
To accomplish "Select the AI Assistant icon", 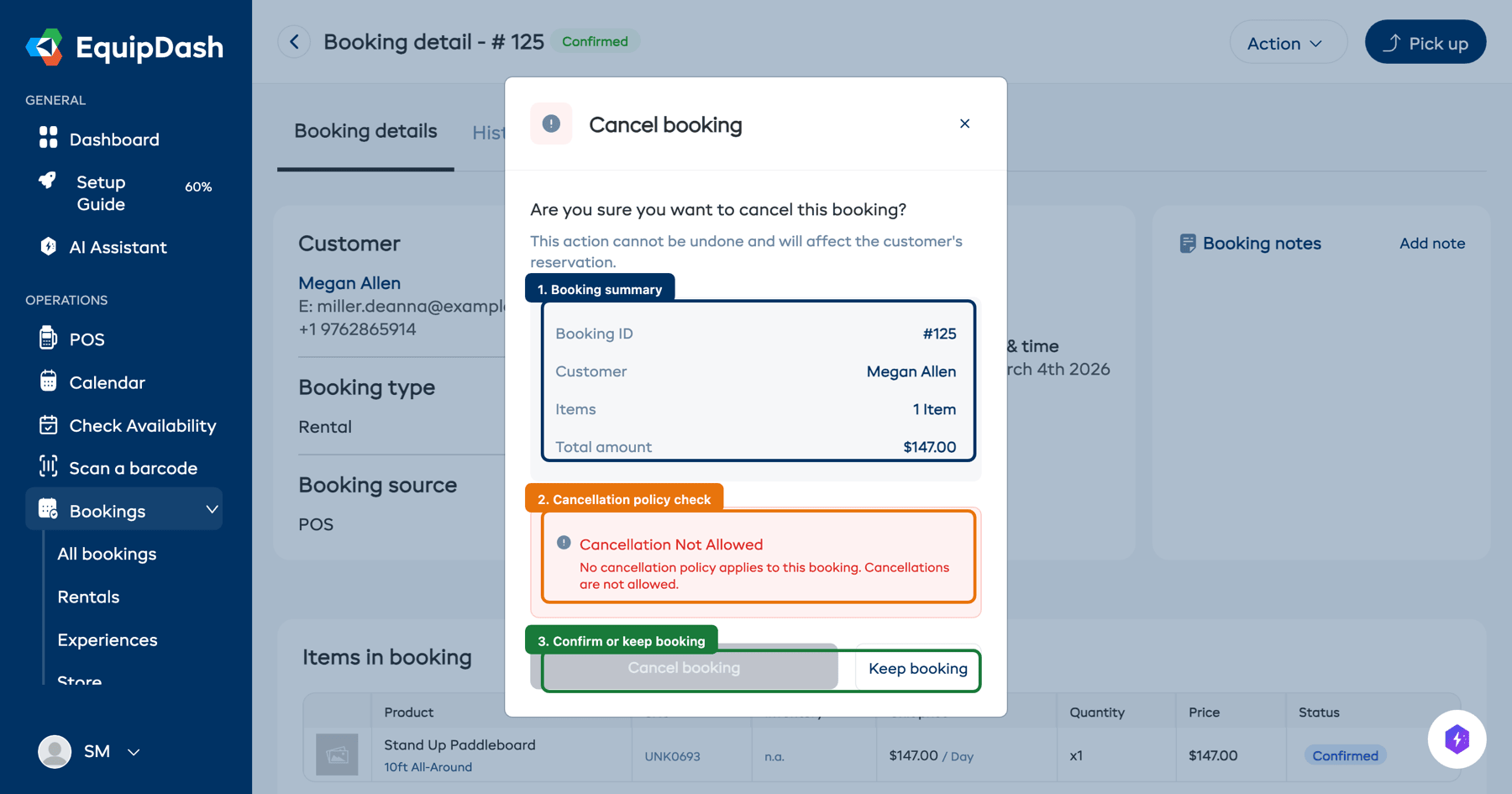I will 49,247.
